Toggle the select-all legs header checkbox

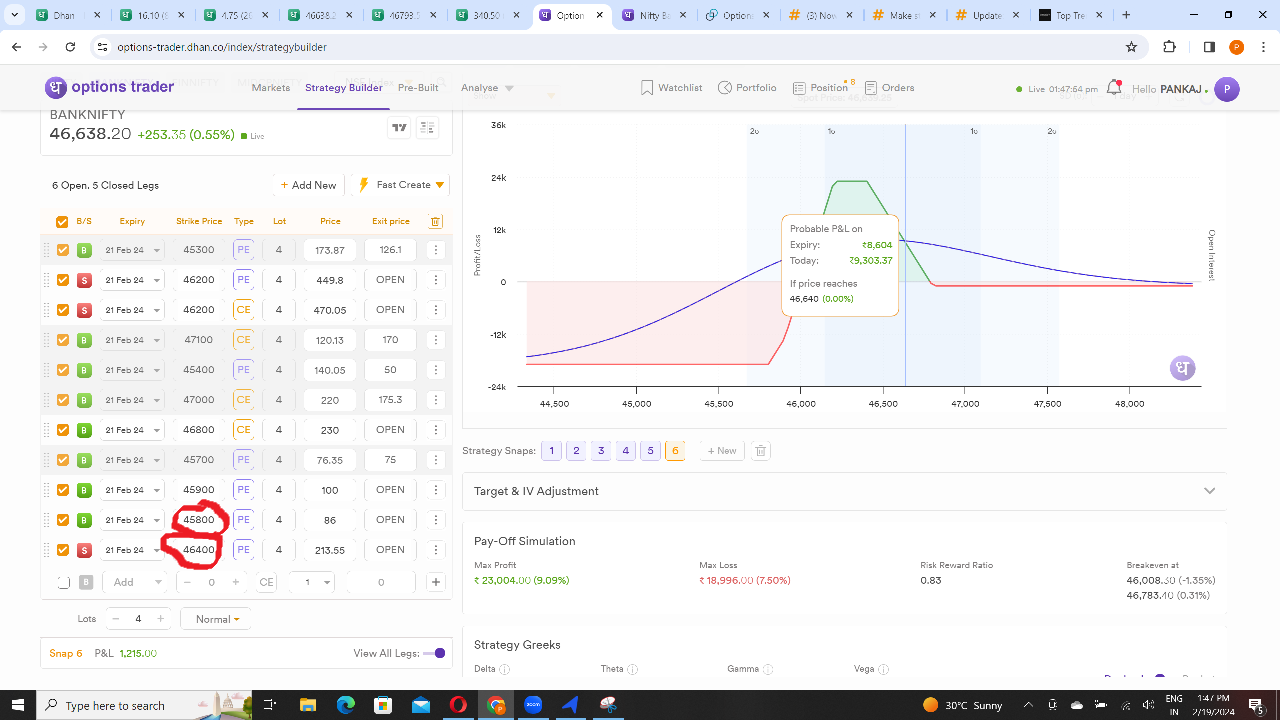coord(63,222)
